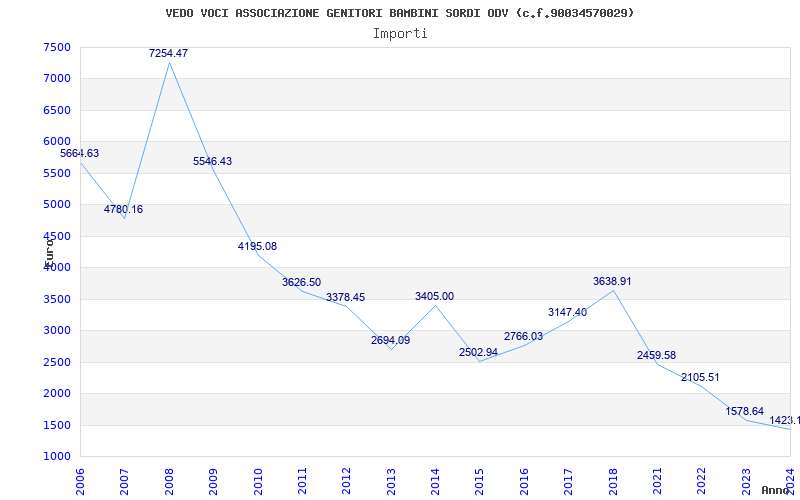Click the data label 3626.50
800x500 pixels.
302,283
